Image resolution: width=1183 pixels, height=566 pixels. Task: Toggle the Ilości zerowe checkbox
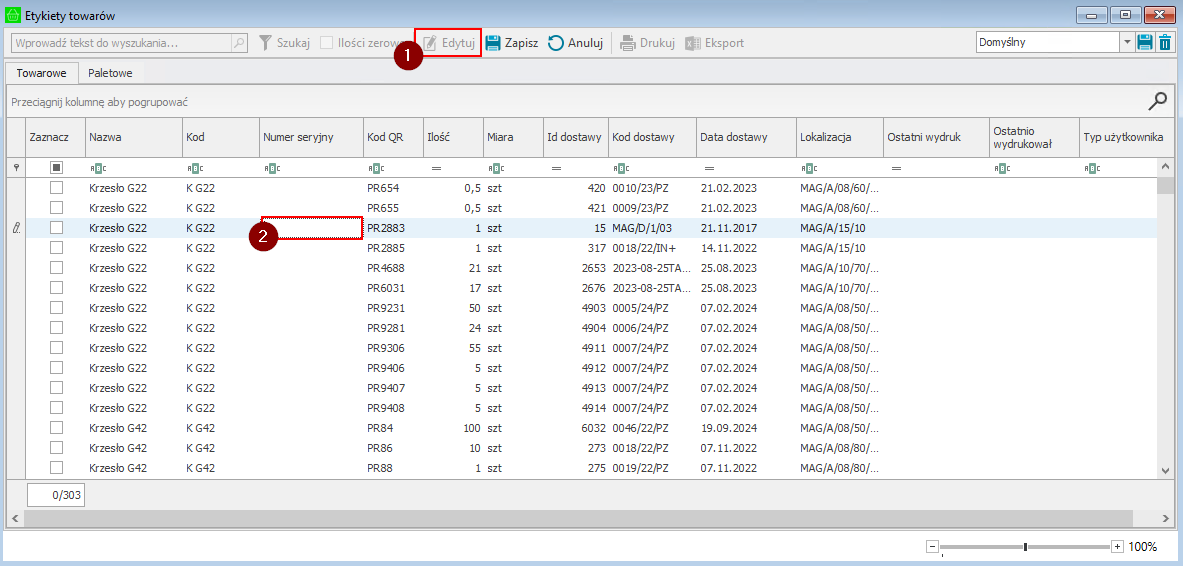(327, 43)
